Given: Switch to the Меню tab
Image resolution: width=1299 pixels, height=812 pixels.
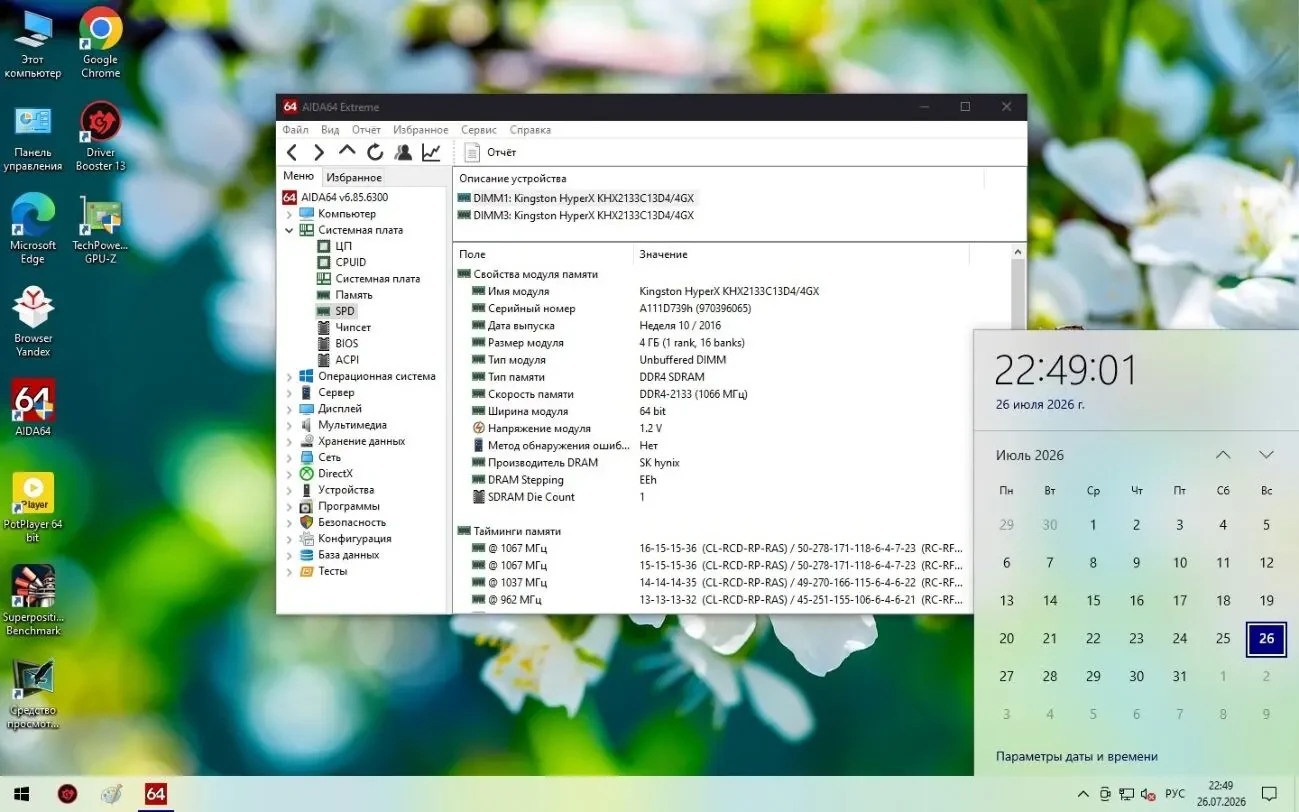Looking at the screenshot, I should point(298,176).
